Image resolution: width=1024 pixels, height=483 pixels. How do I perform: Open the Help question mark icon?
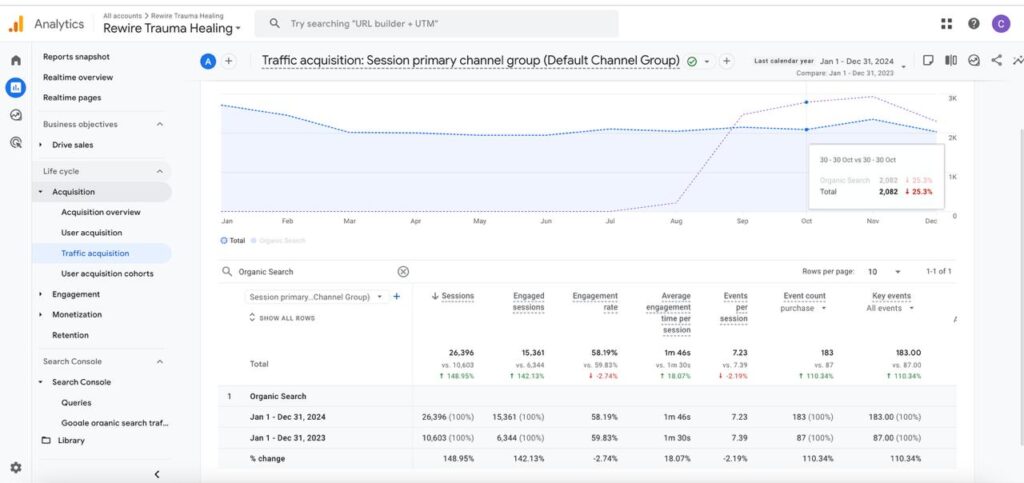[974, 23]
